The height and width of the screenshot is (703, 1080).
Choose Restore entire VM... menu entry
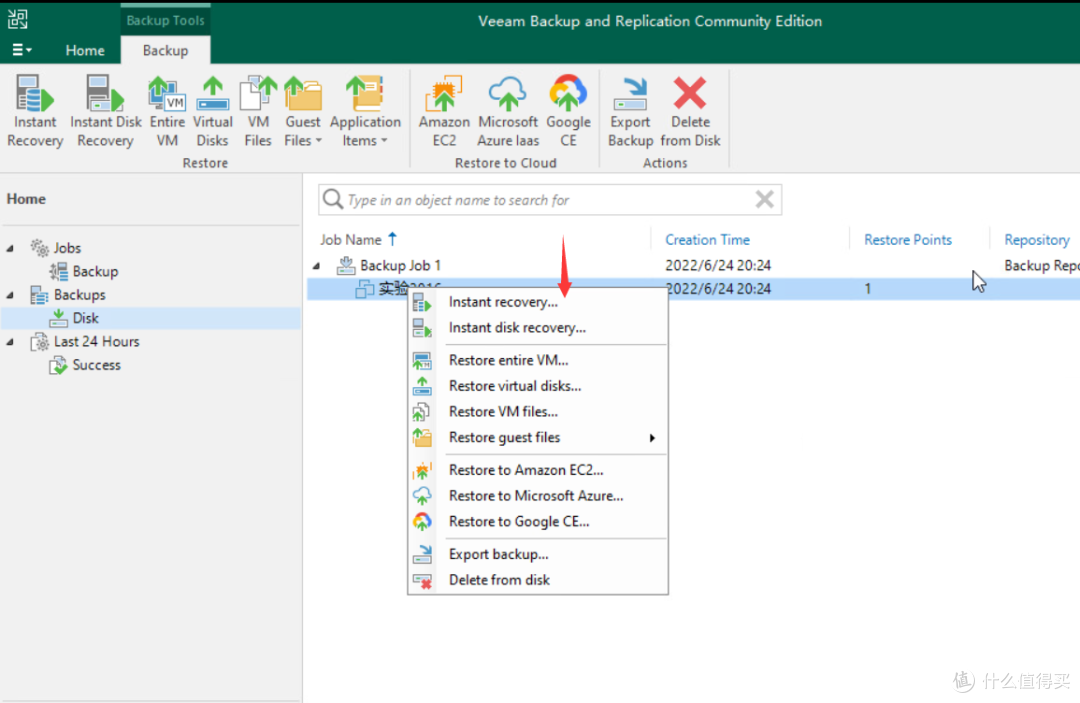point(538,360)
